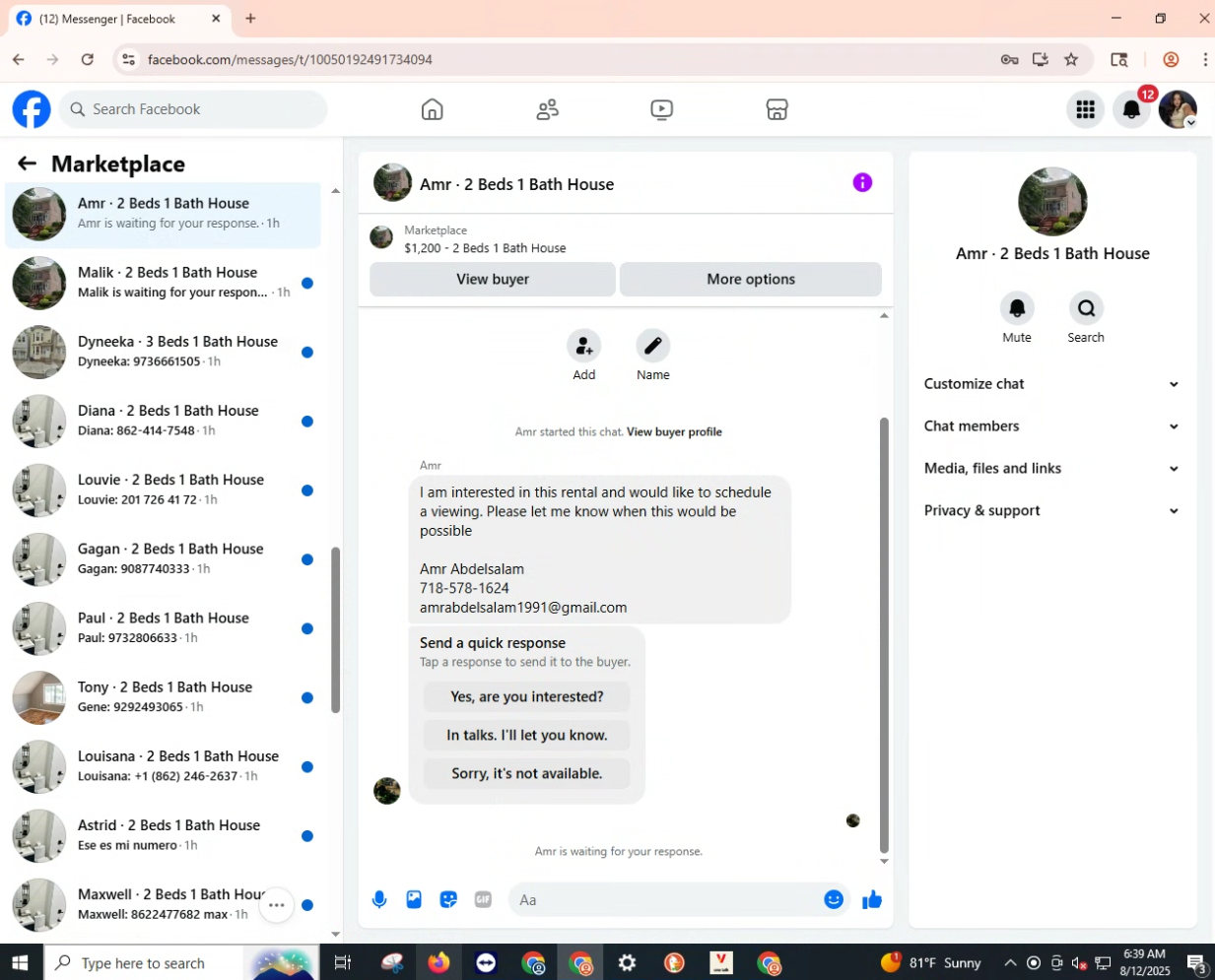The height and width of the screenshot is (980, 1215).
Task: Mute conversation bell icon
Action: (x=1017, y=308)
